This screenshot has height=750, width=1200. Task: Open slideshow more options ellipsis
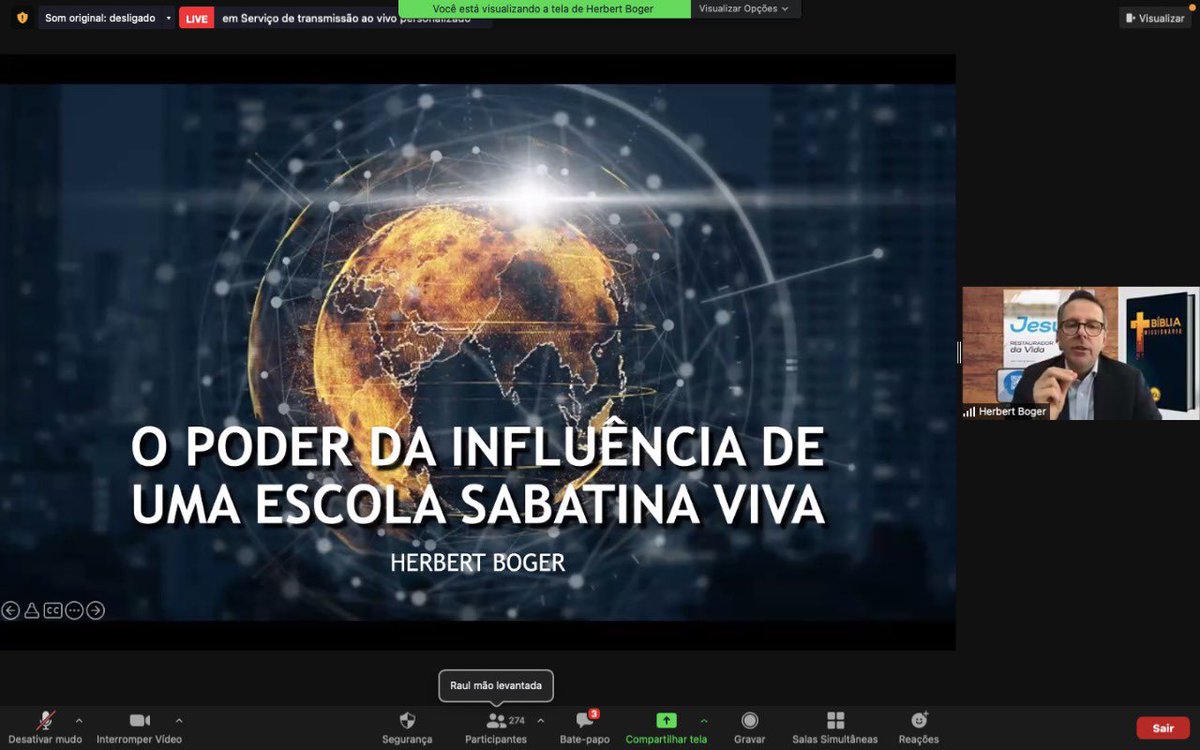74,610
